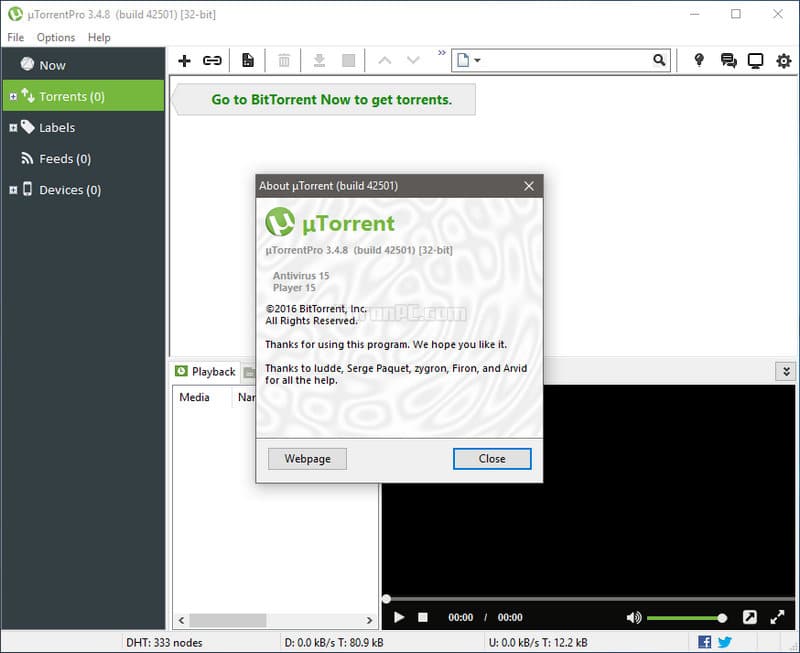Switch the video player to fullscreen
Screen dimensions: 800x653
click(x=779, y=617)
